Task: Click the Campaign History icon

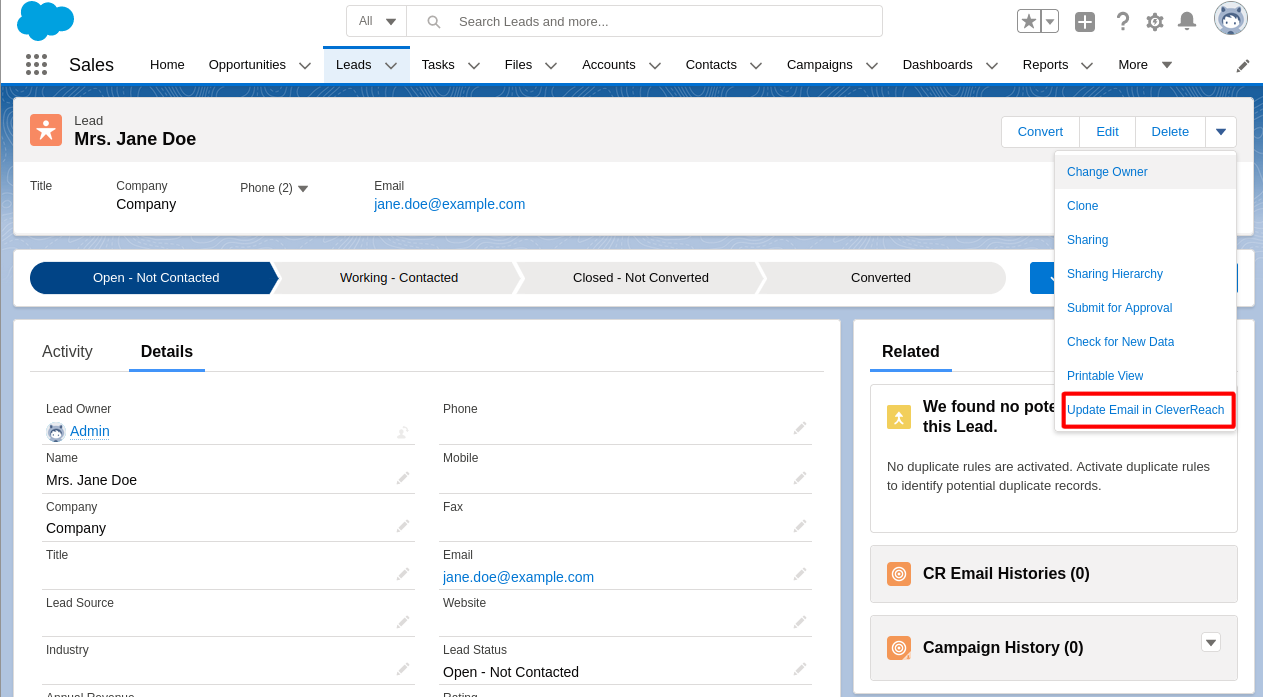Action: tap(899, 648)
